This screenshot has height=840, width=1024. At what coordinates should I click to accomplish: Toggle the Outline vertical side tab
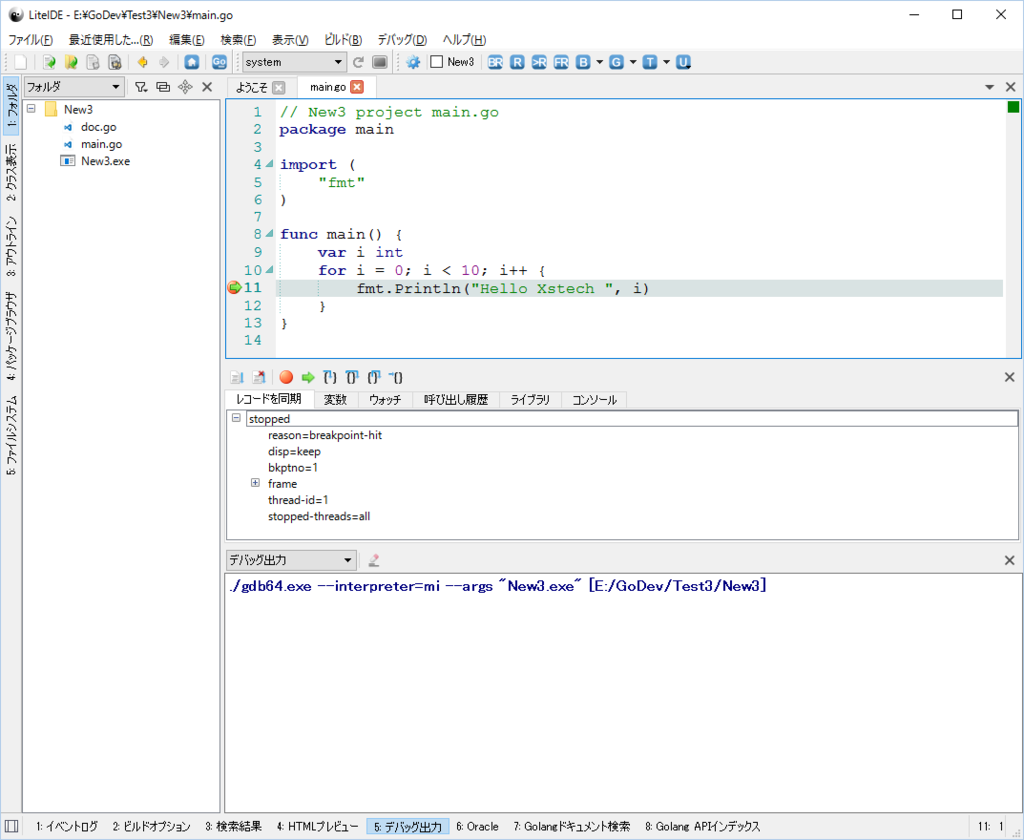(x=11, y=246)
